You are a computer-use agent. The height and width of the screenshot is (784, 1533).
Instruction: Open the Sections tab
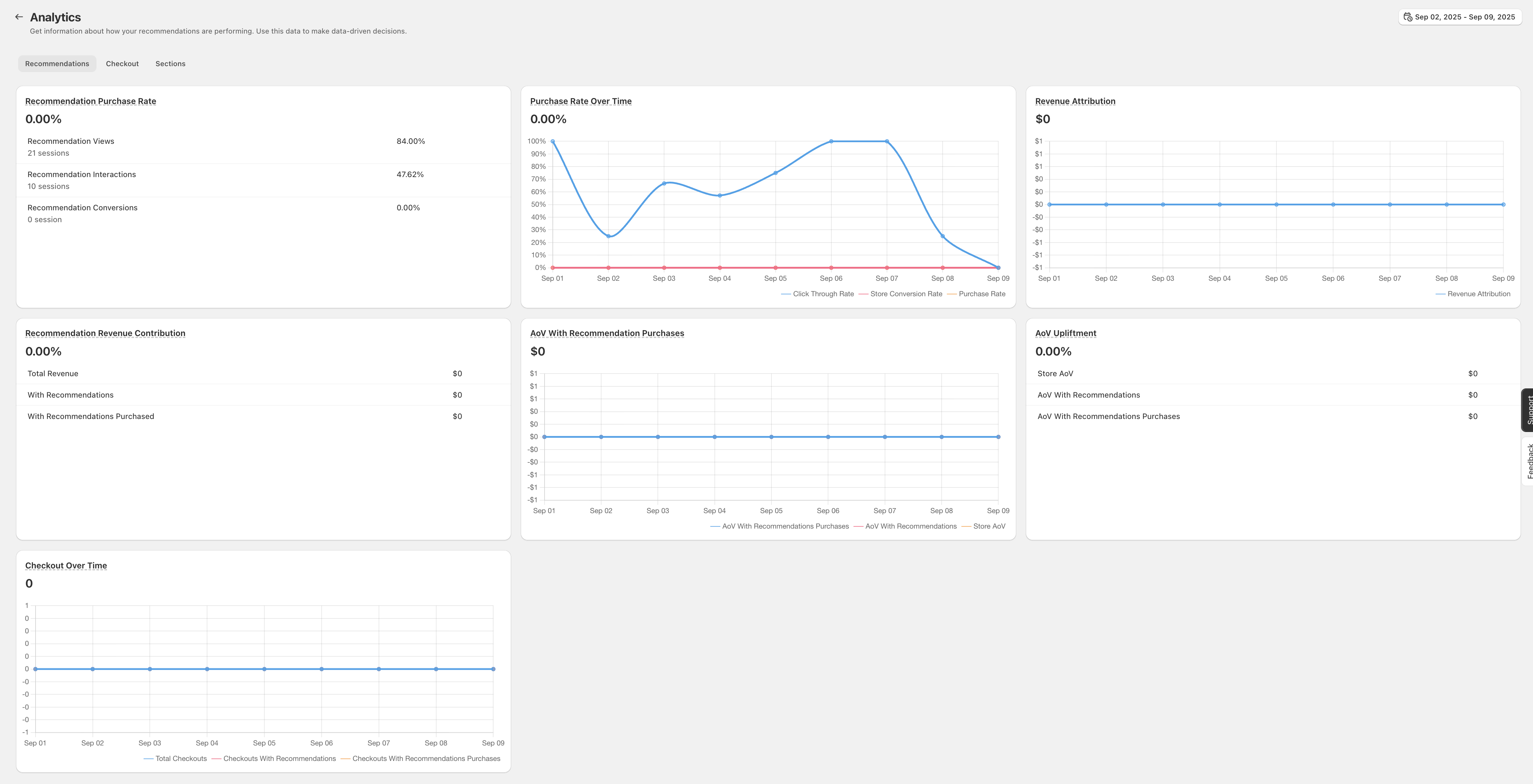[x=170, y=64]
